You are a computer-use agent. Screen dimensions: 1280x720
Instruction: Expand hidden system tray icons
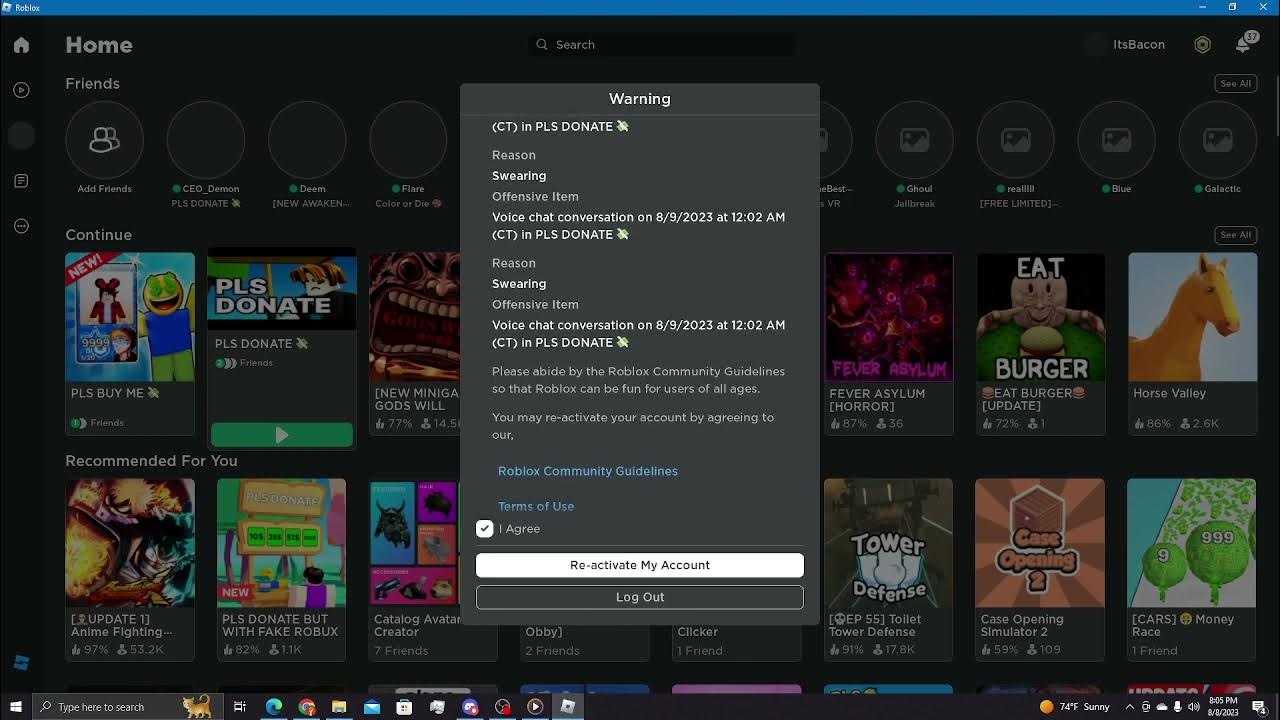1130,707
